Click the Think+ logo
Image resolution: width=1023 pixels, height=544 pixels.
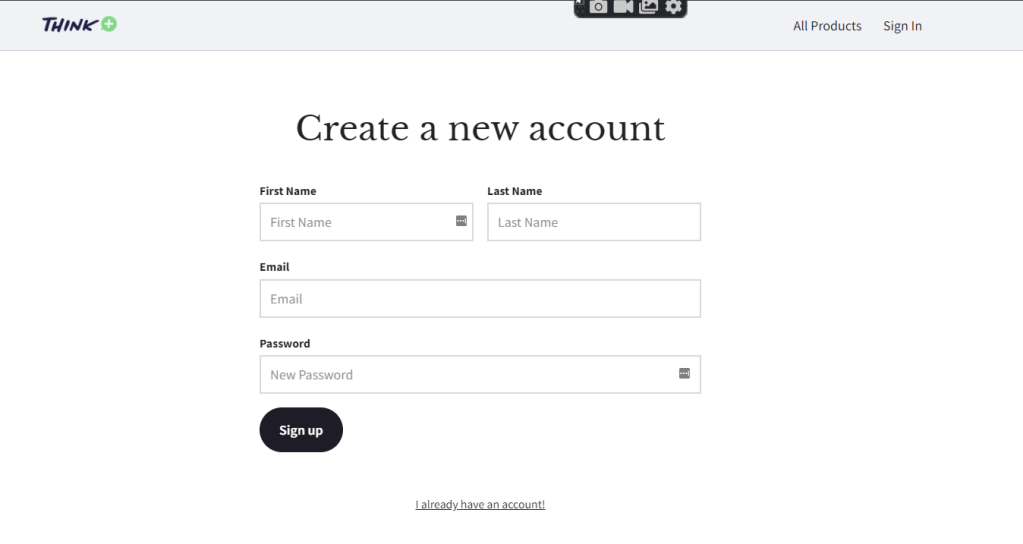pyautogui.click(x=79, y=25)
